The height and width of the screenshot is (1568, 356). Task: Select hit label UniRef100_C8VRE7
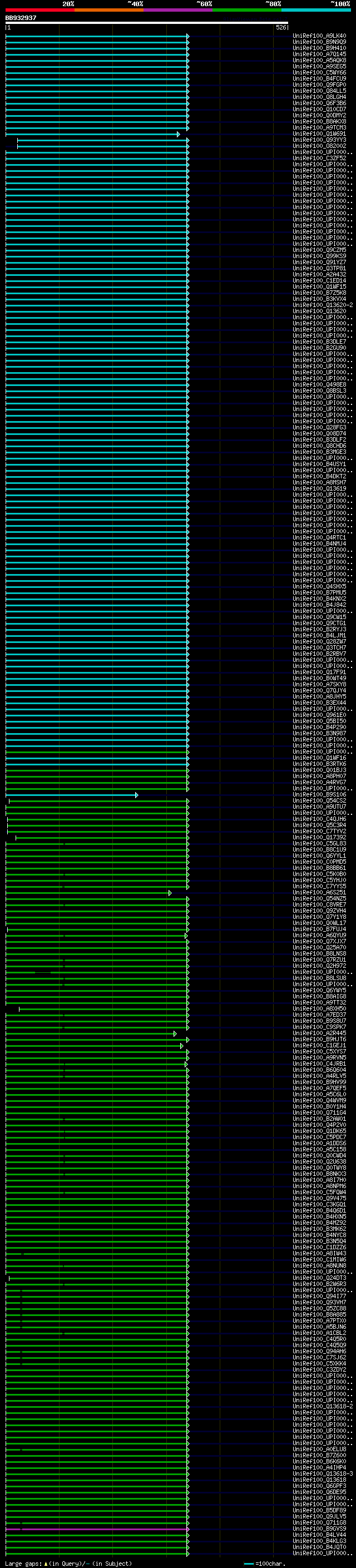tap(319, 904)
